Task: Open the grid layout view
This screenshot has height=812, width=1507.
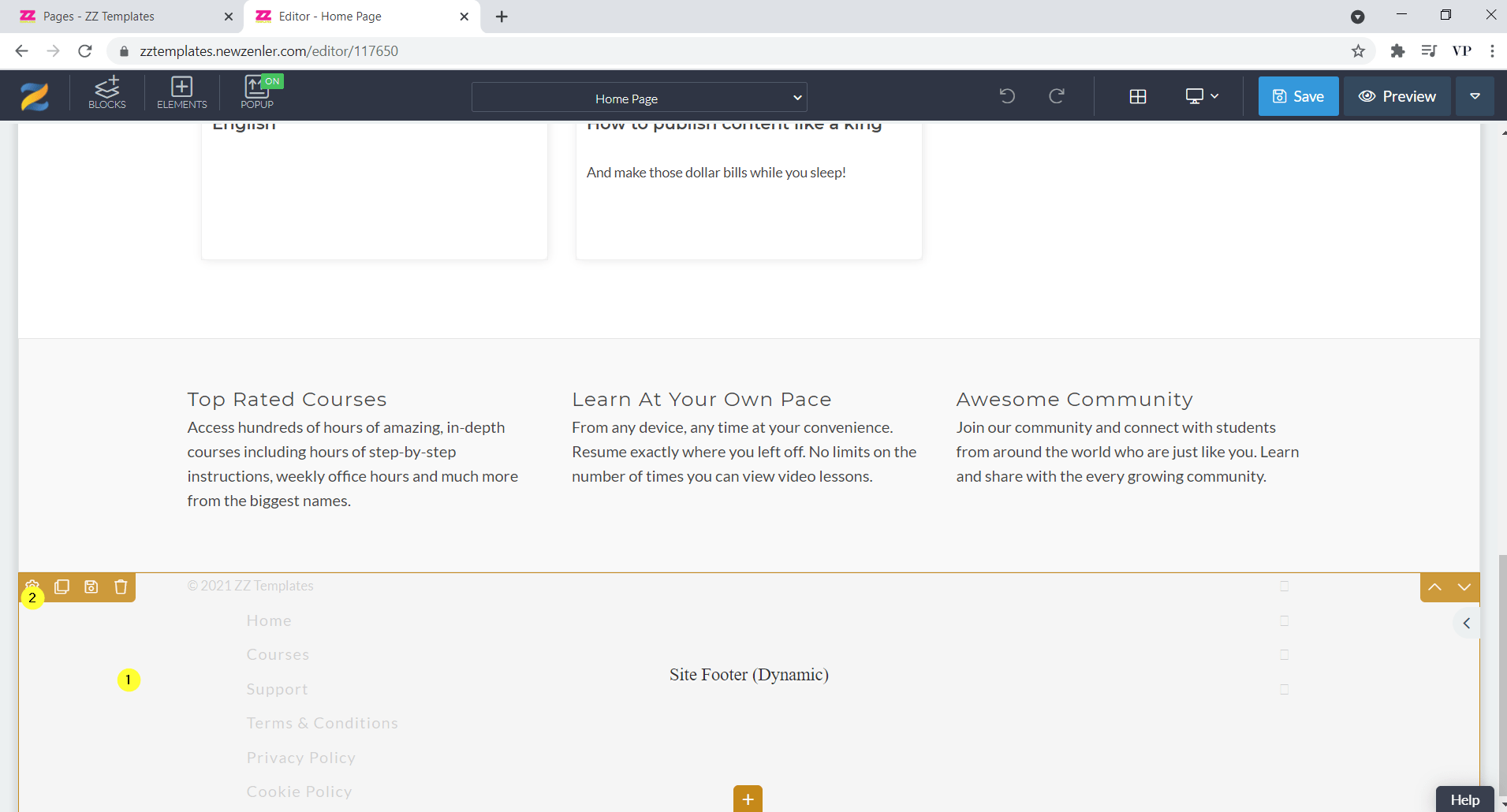Action: [1138, 96]
